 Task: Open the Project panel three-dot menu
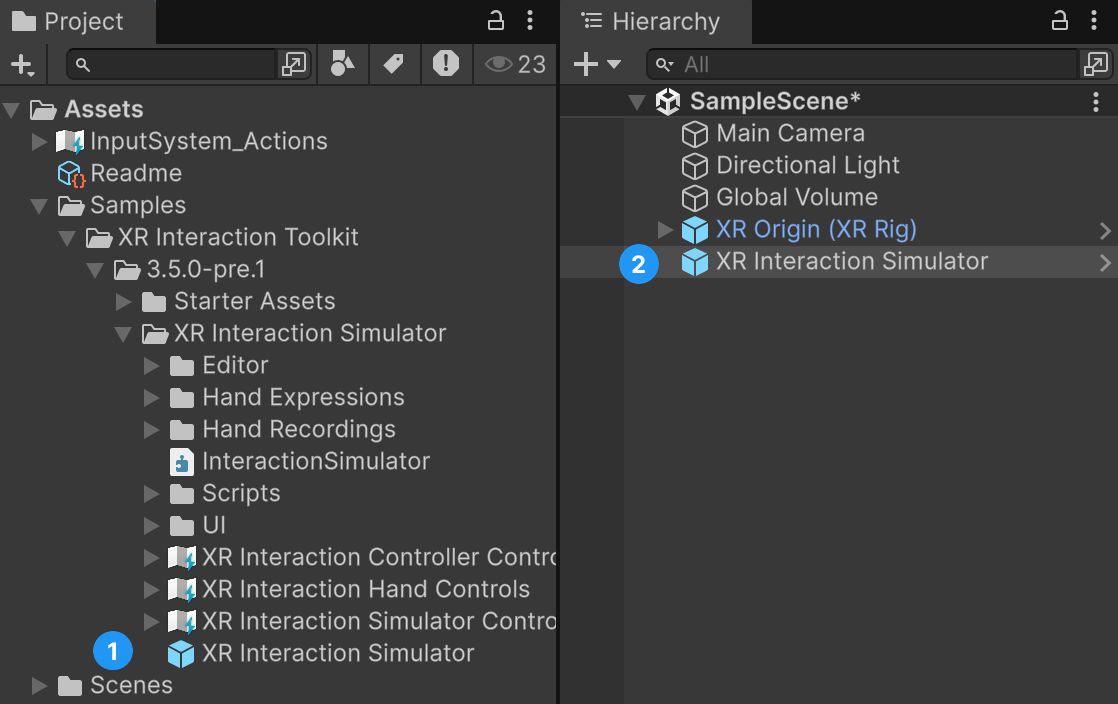(530, 21)
